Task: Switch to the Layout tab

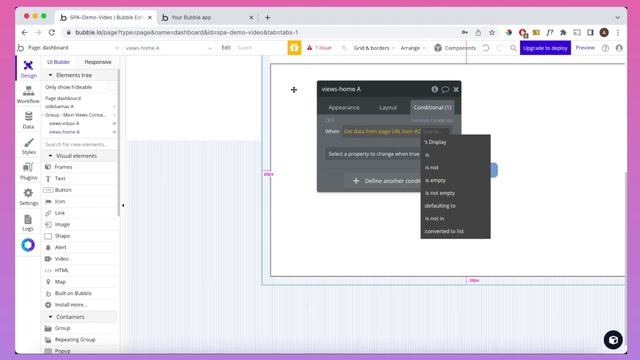Action: tap(388, 107)
